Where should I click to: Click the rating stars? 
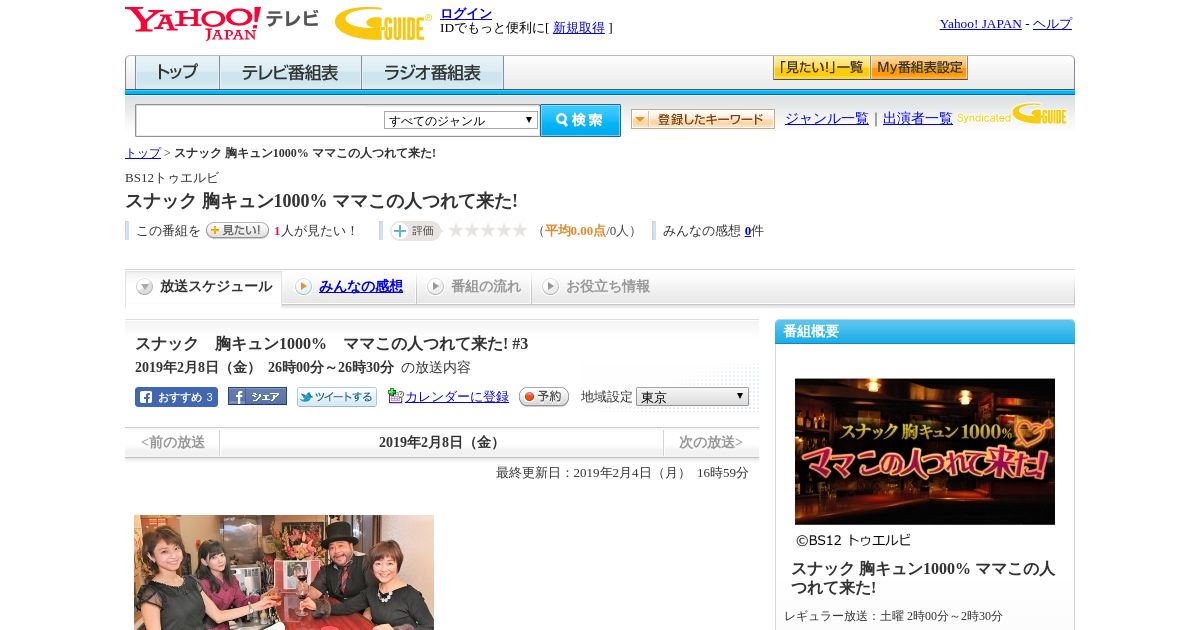coord(487,230)
